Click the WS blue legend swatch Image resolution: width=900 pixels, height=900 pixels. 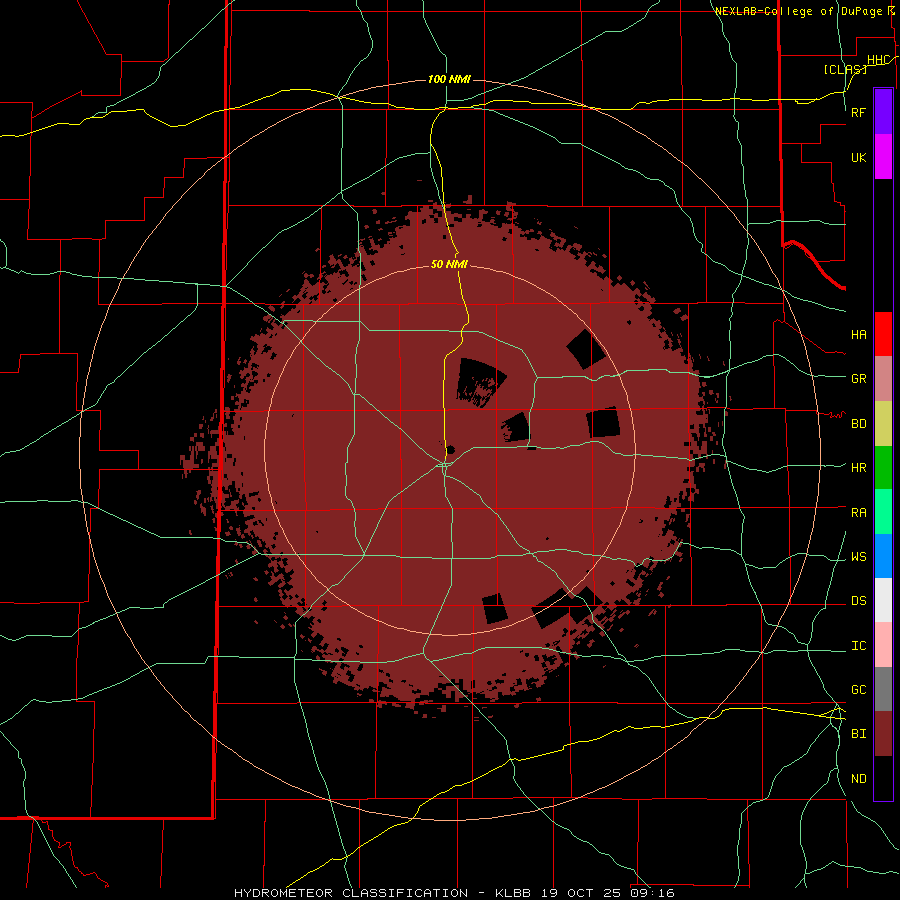click(883, 556)
